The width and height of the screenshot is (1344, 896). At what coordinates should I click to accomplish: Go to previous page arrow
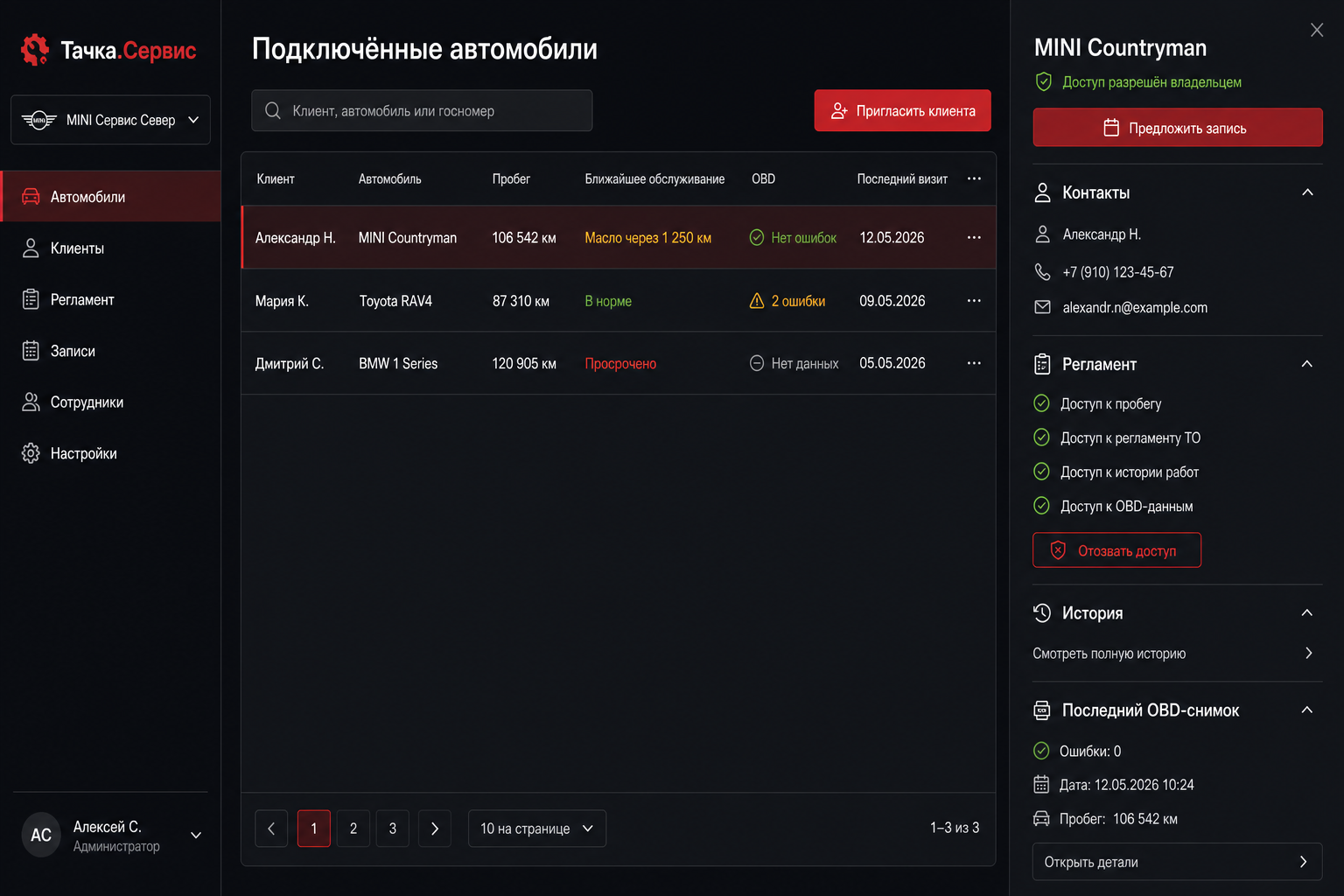pyautogui.click(x=271, y=829)
